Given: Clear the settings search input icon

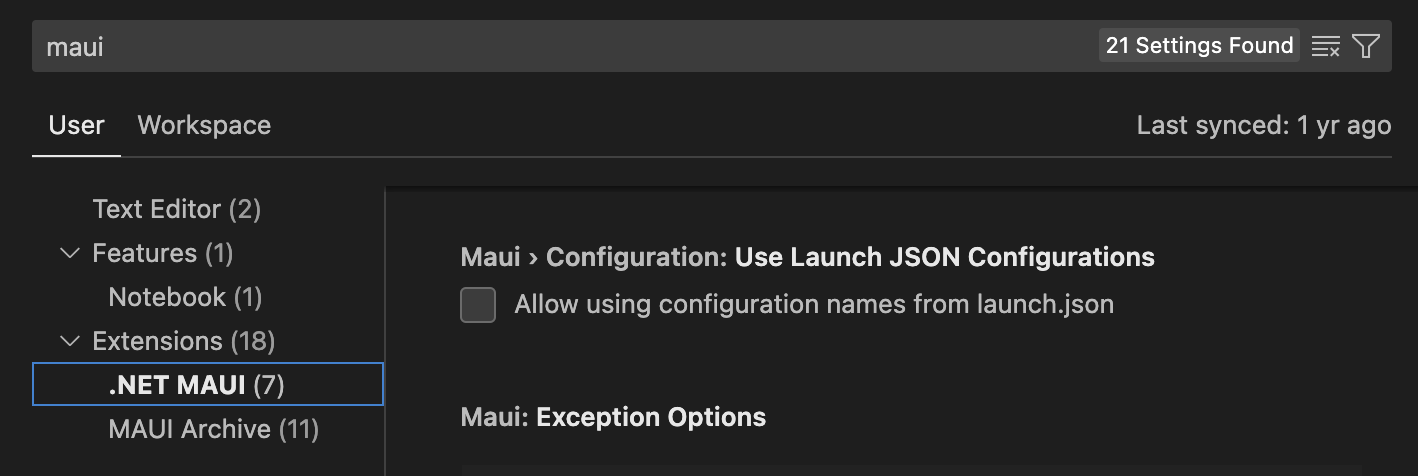Looking at the screenshot, I should [1325, 46].
